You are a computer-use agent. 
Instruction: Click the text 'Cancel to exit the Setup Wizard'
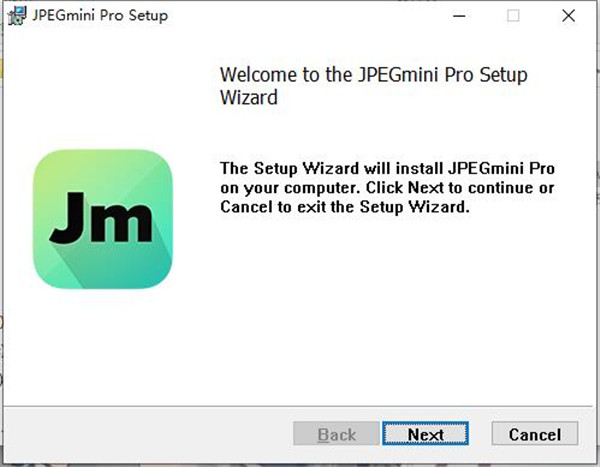[x=344, y=208]
